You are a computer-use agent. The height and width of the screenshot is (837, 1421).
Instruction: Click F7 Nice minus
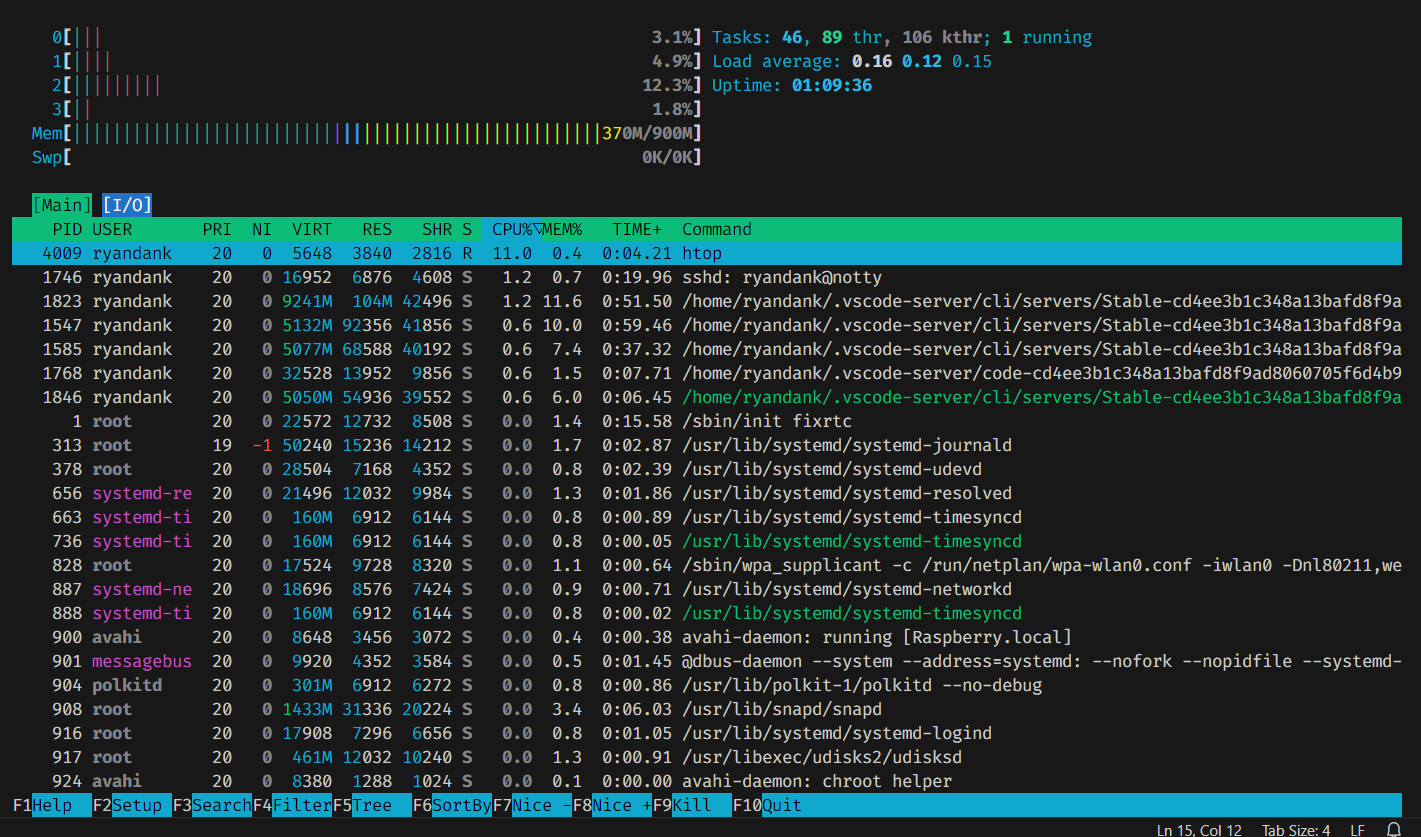pos(532,805)
